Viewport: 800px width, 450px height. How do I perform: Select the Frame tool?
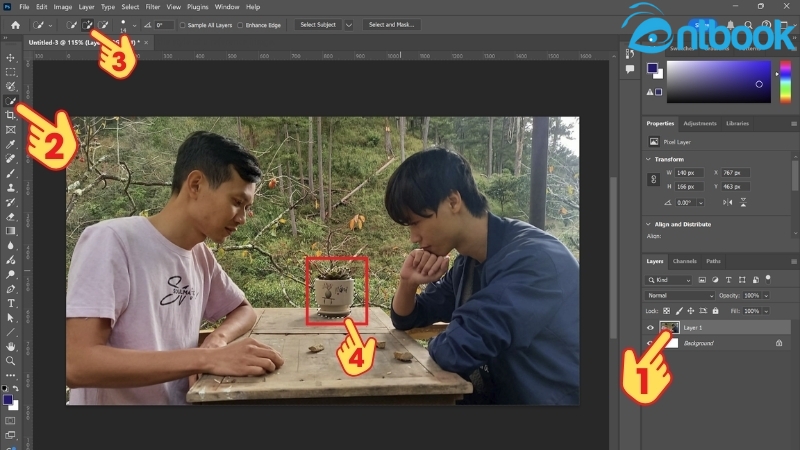click(x=10, y=130)
